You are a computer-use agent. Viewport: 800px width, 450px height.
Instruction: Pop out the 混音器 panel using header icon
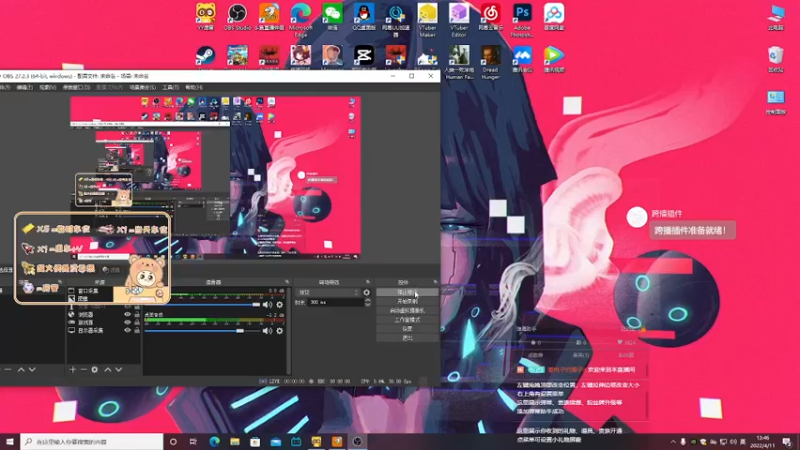[287, 282]
